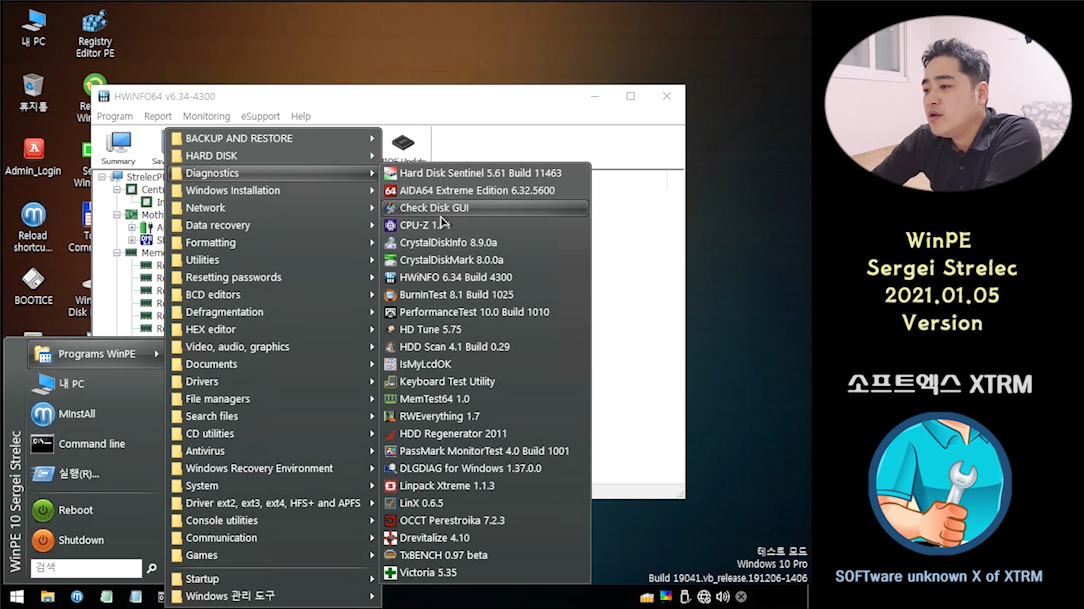This screenshot has width=1084, height=609.
Task: Launch Drevitalize 4.10
Action: click(485, 538)
